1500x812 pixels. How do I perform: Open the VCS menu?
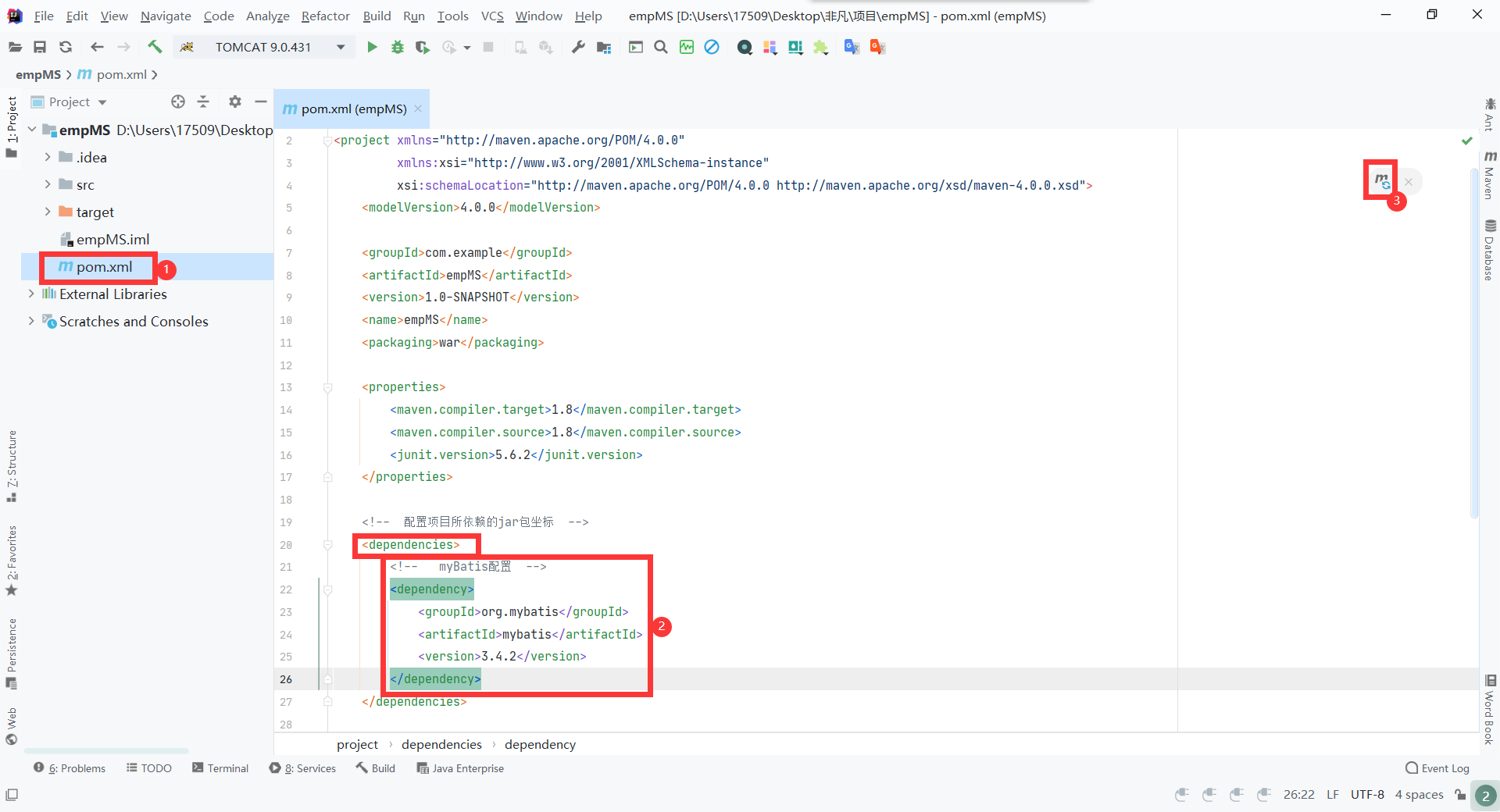pos(492,16)
